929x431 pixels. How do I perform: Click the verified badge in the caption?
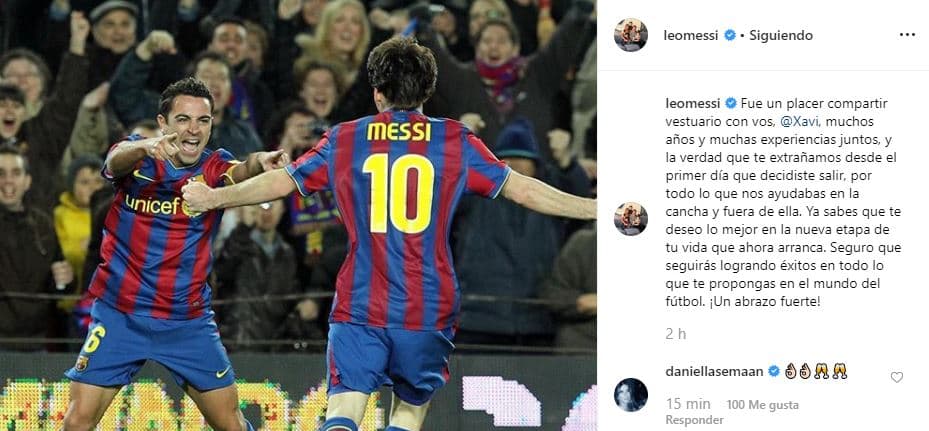(x=731, y=103)
